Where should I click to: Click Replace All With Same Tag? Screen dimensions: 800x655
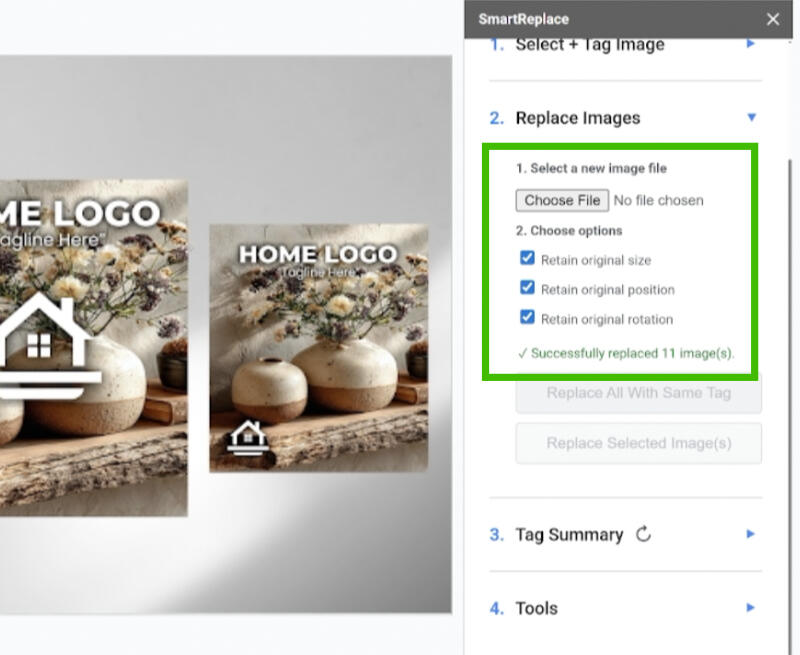pyautogui.click(x=638, y=393)
